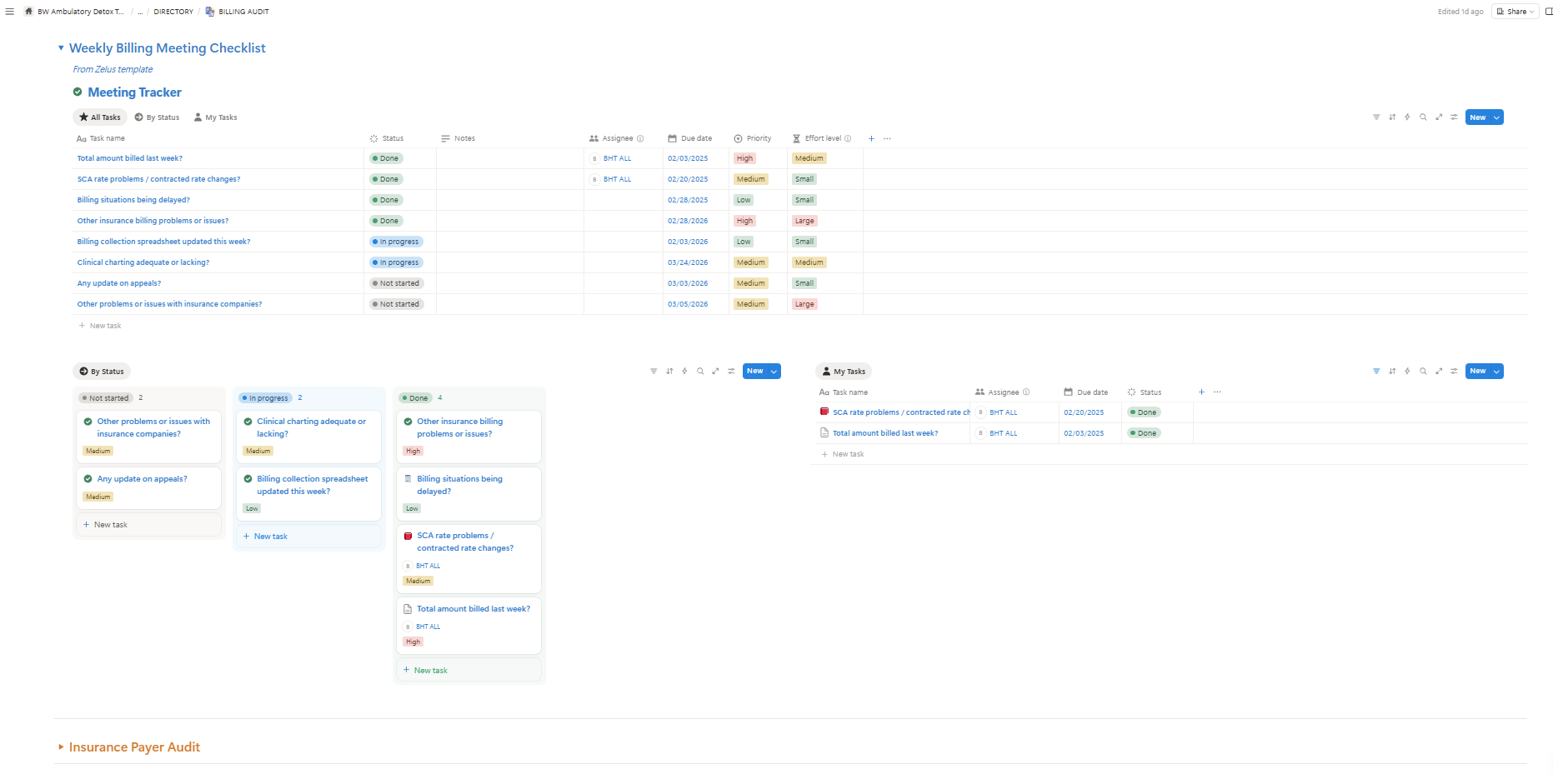Viewport: 1553px width, 784px height.
Task: Click New task in the In progress column
Action: (270, 537)
